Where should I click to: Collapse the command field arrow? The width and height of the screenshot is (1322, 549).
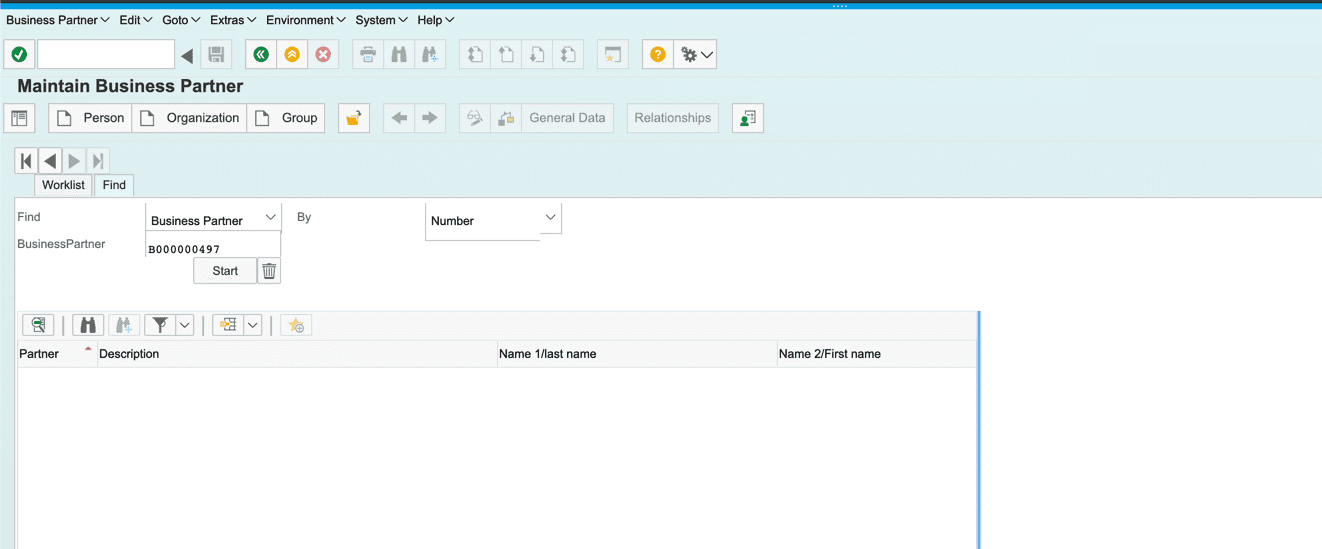[187, 55]
